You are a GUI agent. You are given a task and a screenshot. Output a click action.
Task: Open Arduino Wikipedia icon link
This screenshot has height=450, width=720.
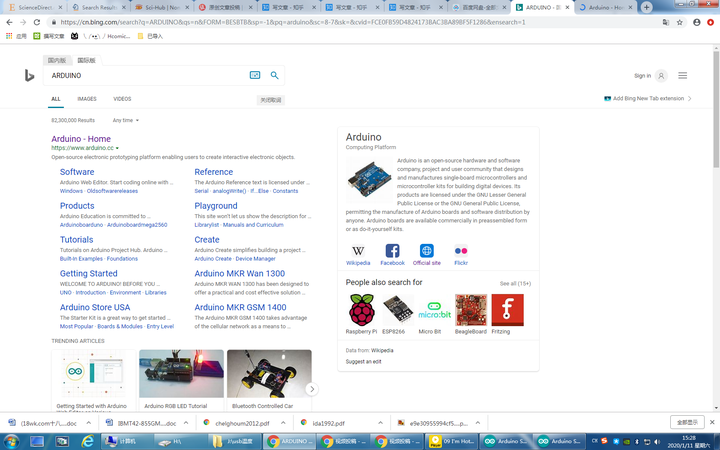358,251
